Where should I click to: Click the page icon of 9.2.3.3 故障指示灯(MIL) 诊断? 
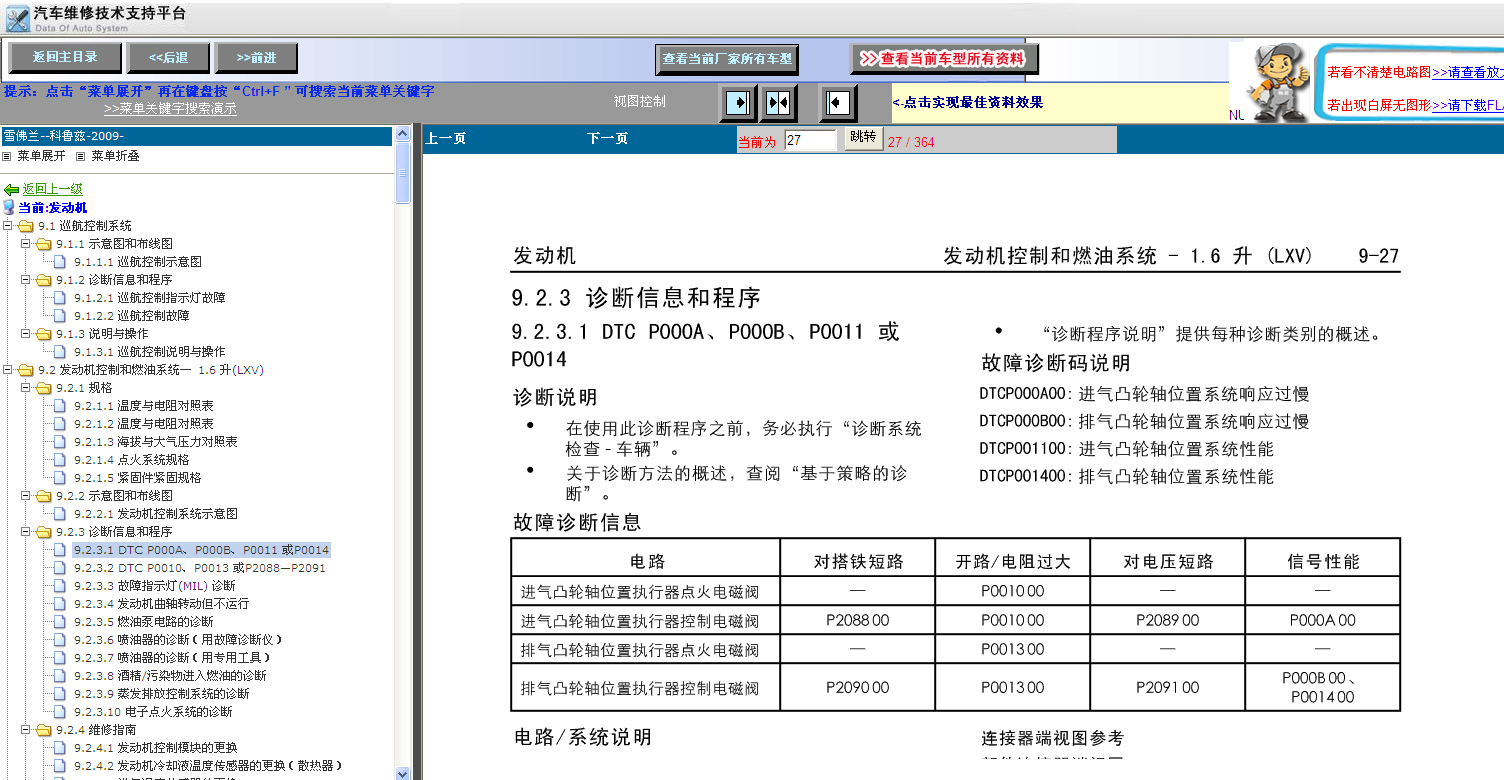[60, 586]
